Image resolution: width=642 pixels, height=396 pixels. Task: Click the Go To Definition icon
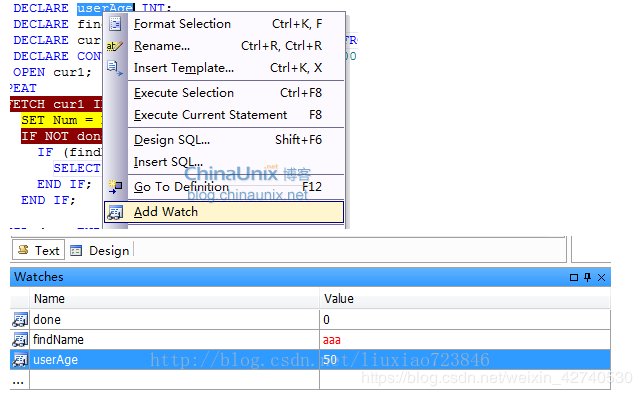[x=115, y=187]
